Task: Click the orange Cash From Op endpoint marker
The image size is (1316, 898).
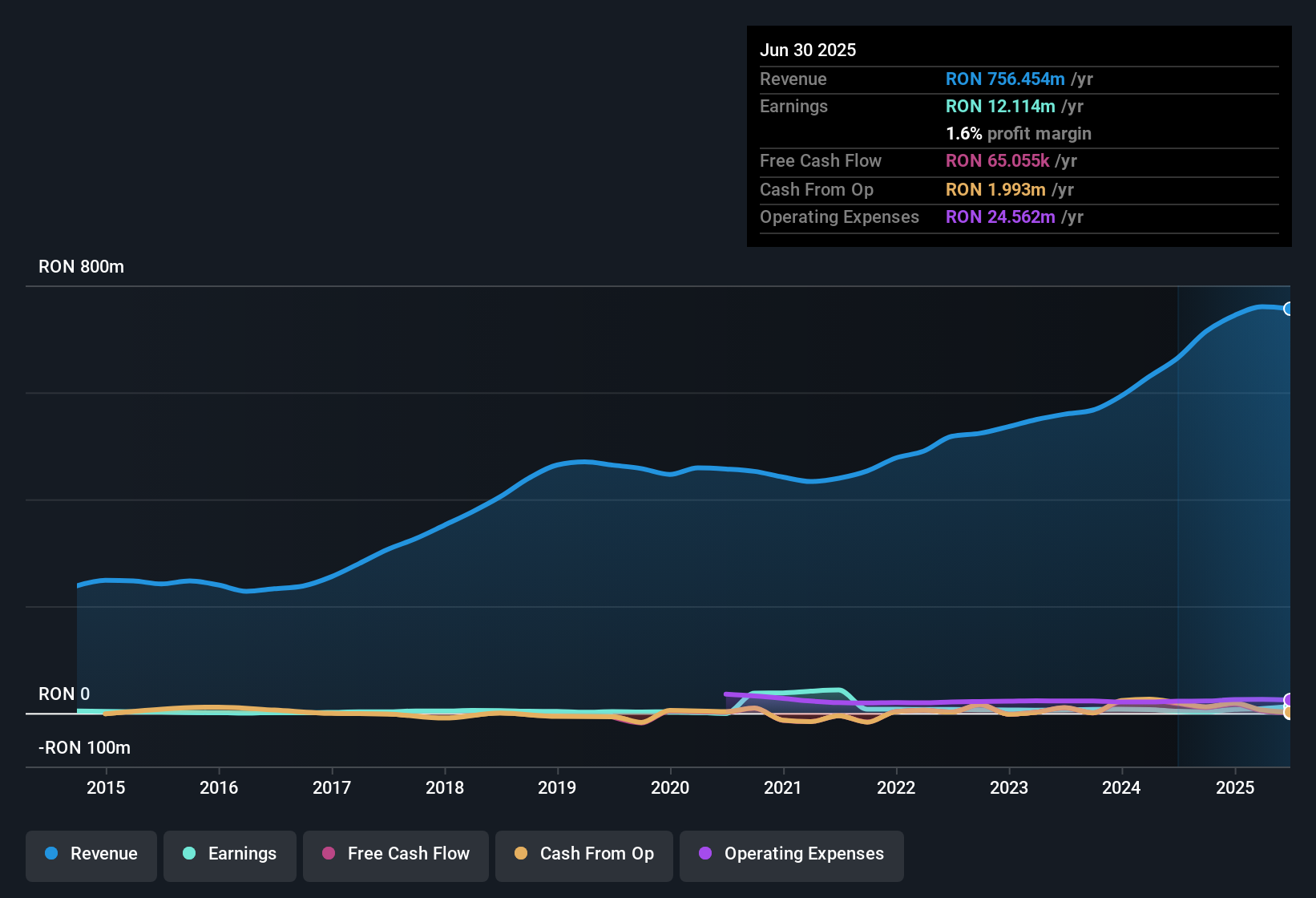Action: click(1289, 712)
